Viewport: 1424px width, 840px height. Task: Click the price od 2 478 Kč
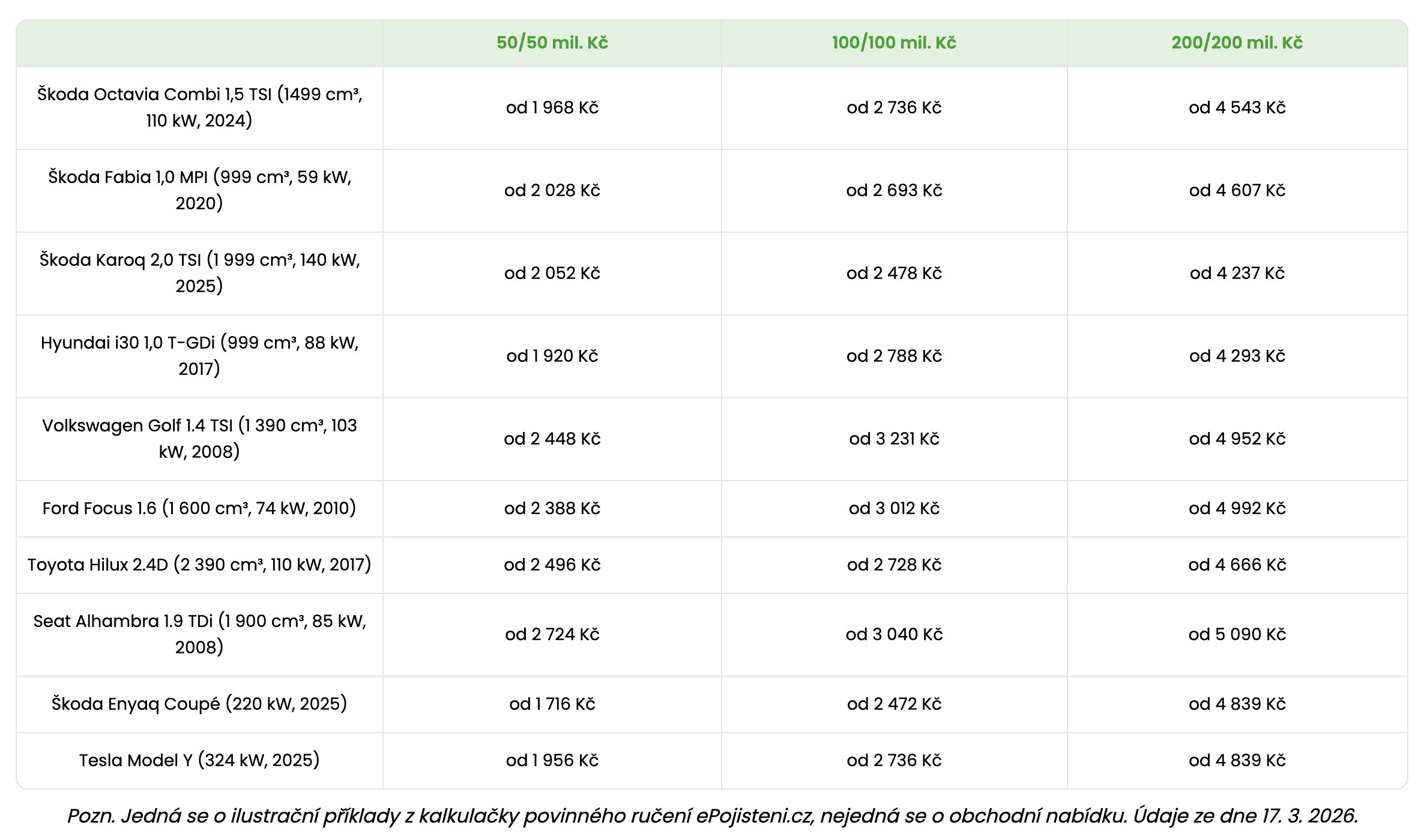[x=894, y=273]
